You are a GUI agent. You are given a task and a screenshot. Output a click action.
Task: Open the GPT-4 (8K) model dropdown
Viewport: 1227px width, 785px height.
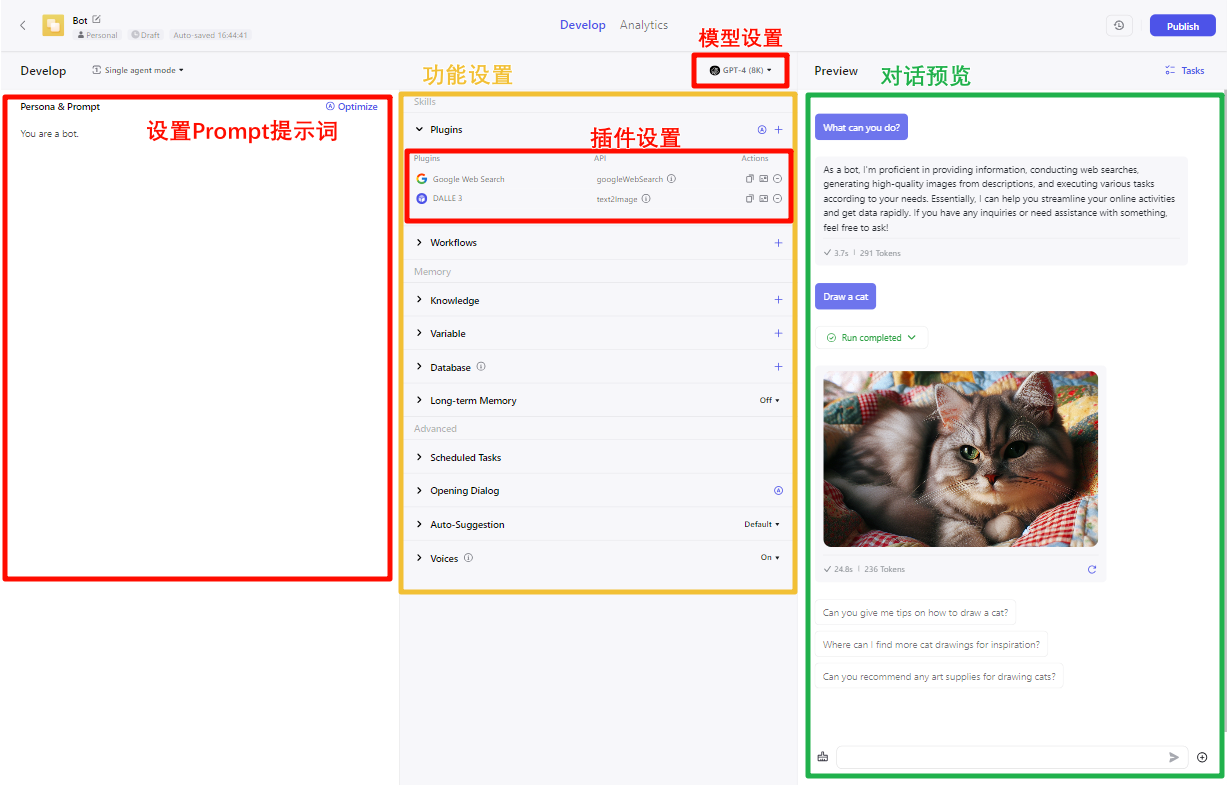[740, 70]
